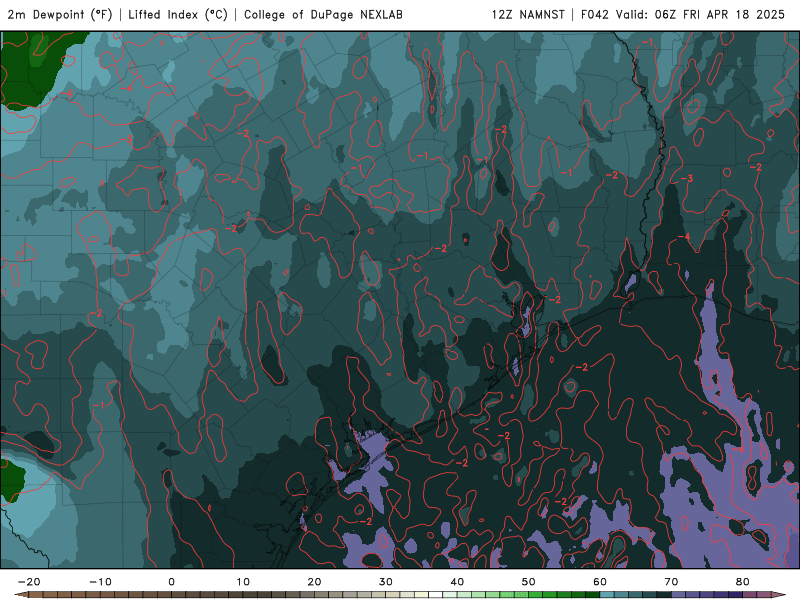Viewport: 800px width, 600px height.
Task: Click the 20 label on the color scale
Action: click(314, 582)
